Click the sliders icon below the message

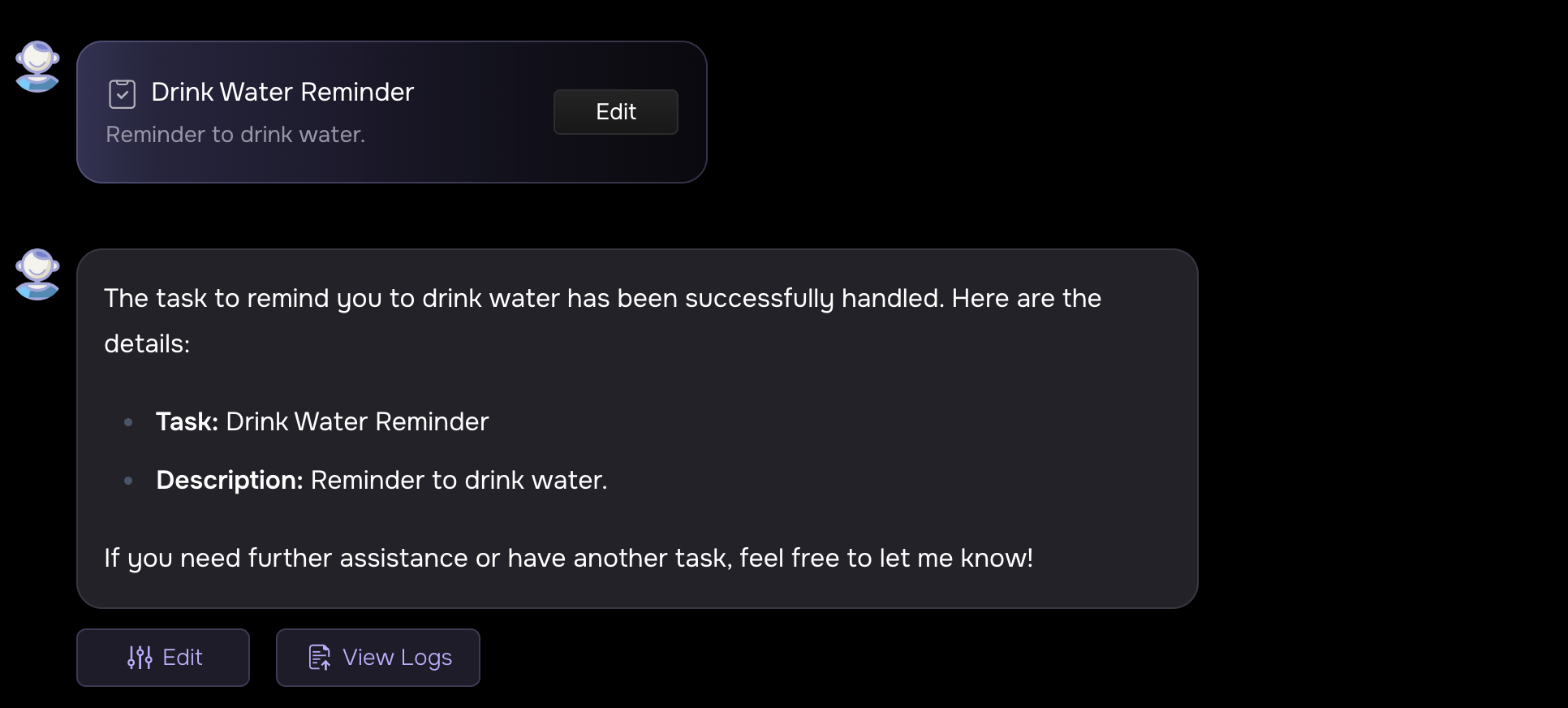pos(140,658)
